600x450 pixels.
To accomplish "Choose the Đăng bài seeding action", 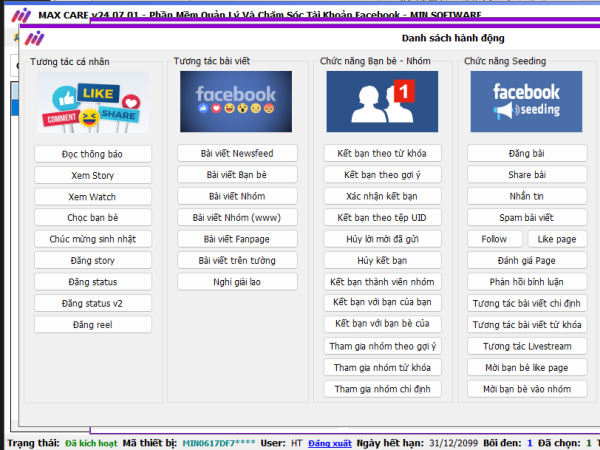I will 527,153.
